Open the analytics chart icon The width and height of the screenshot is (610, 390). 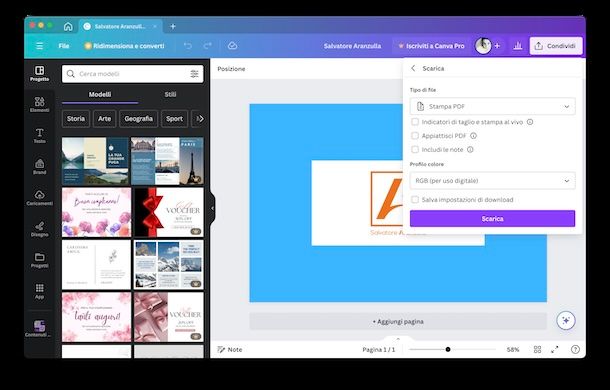coord(517,46)
